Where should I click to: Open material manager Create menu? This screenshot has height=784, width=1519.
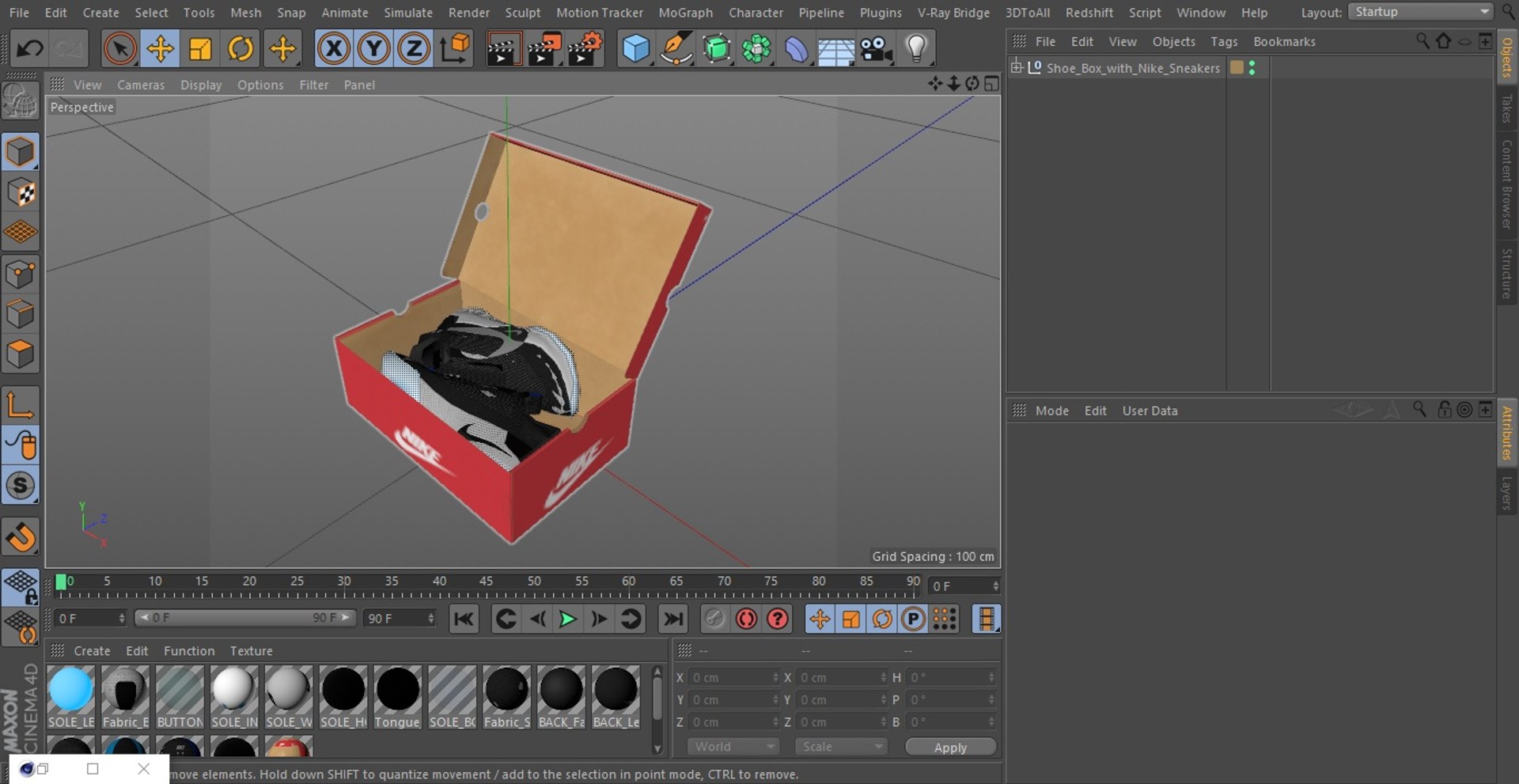coord(92,650)
